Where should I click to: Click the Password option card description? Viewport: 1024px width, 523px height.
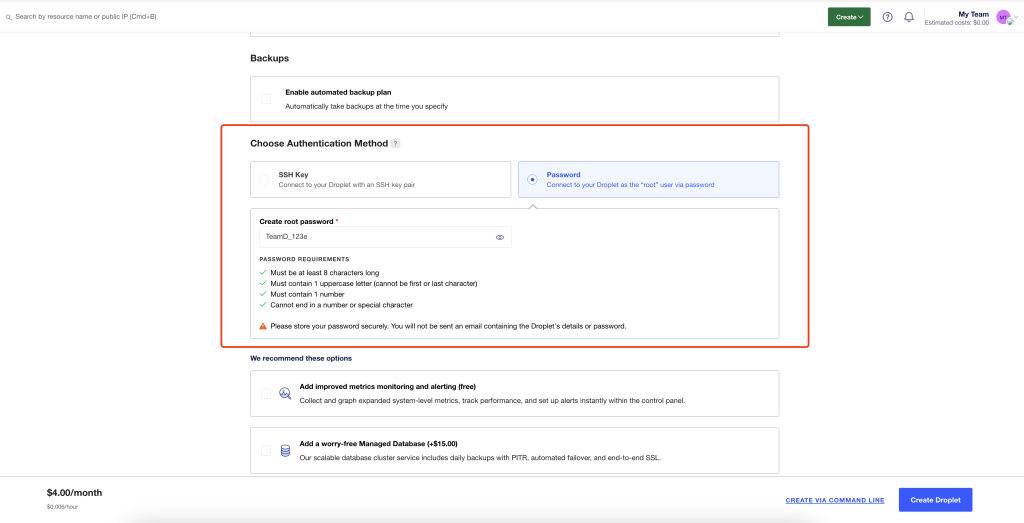click(630, 185)
